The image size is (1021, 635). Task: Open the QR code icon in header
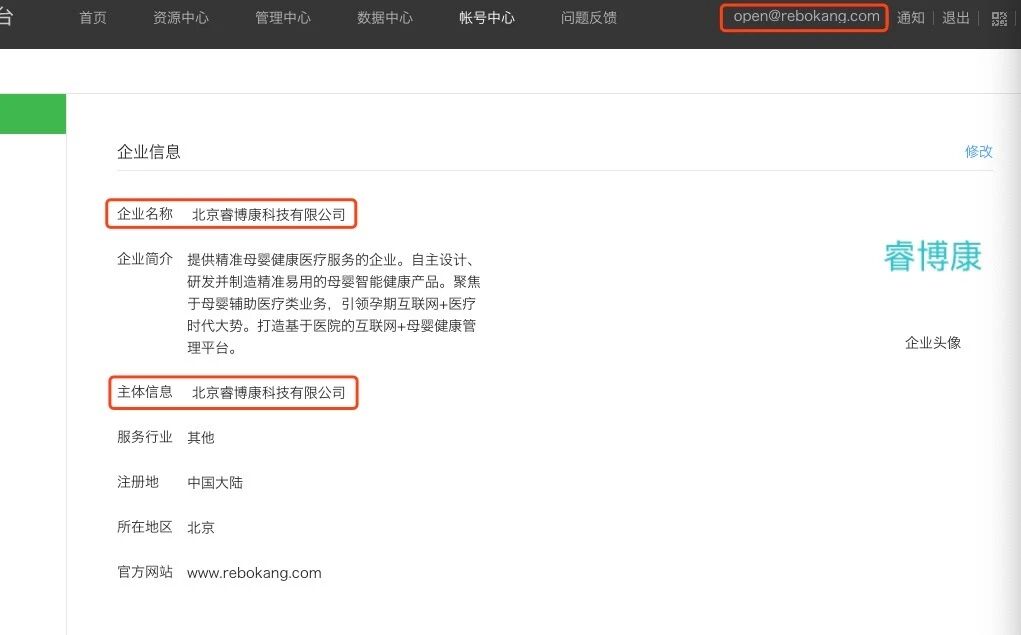pos(999,18)
